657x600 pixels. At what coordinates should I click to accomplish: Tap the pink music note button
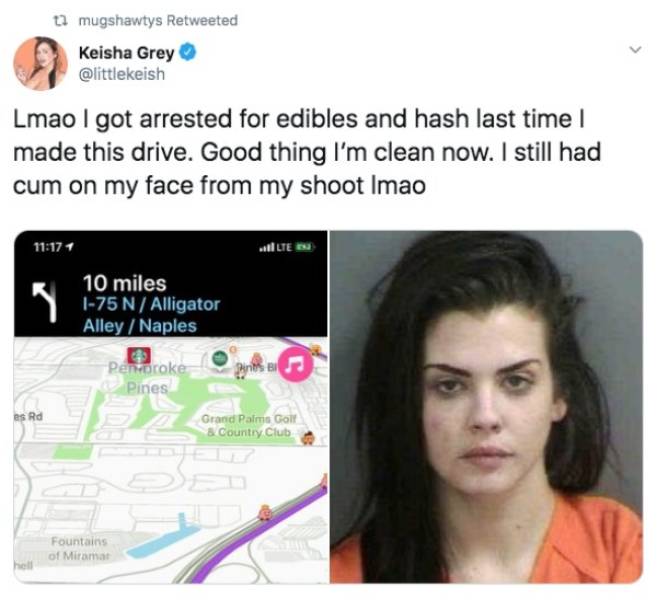pyautogui.click(x=296, y=364)
